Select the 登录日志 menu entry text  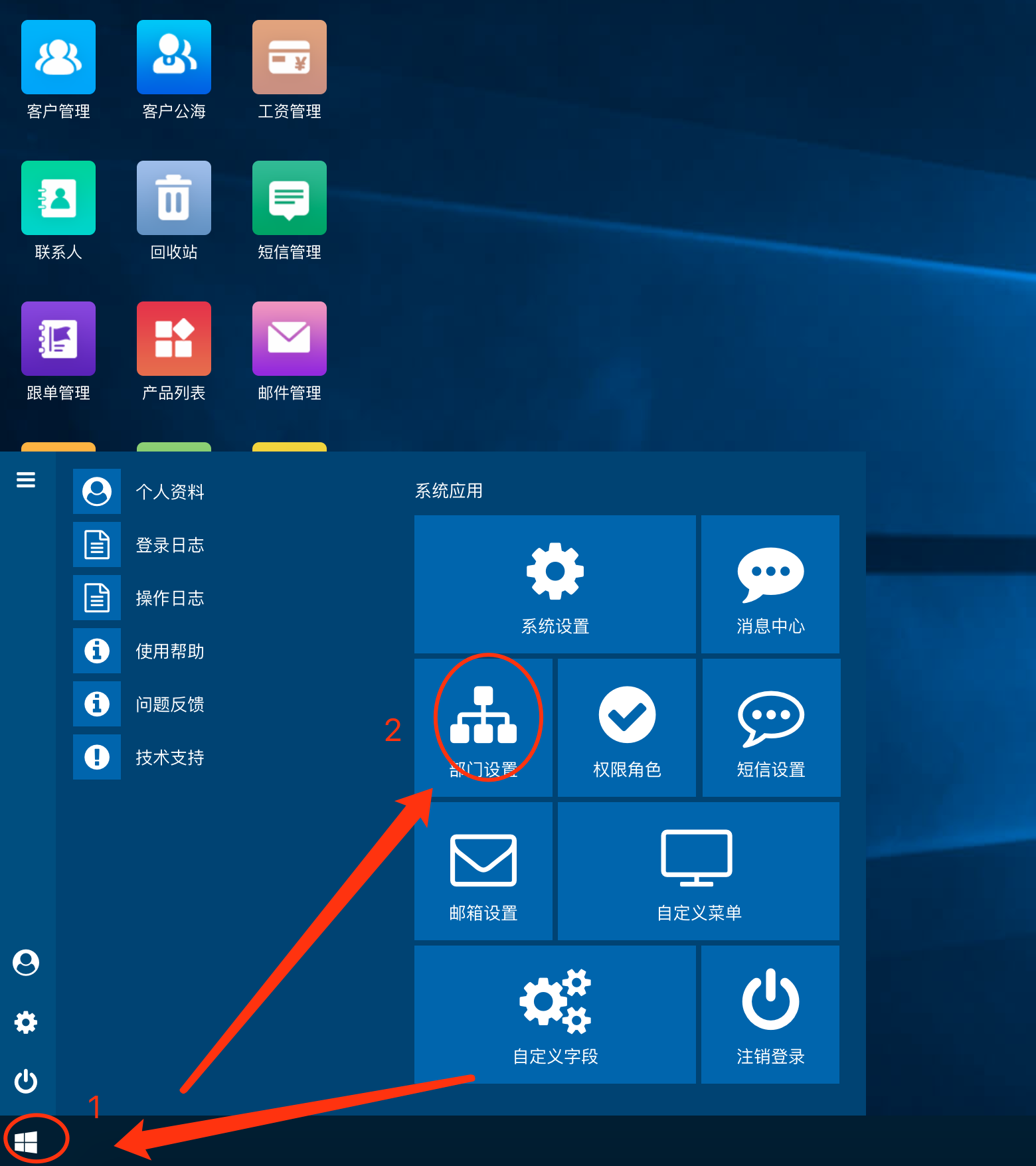[x=170, y=545]
